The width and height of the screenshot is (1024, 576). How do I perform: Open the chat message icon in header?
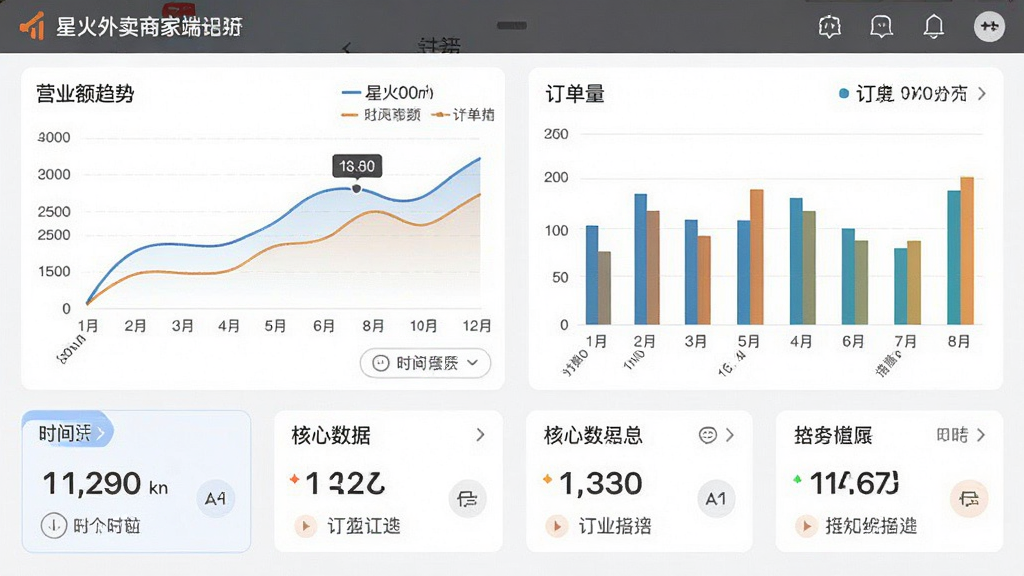(881, 26)
